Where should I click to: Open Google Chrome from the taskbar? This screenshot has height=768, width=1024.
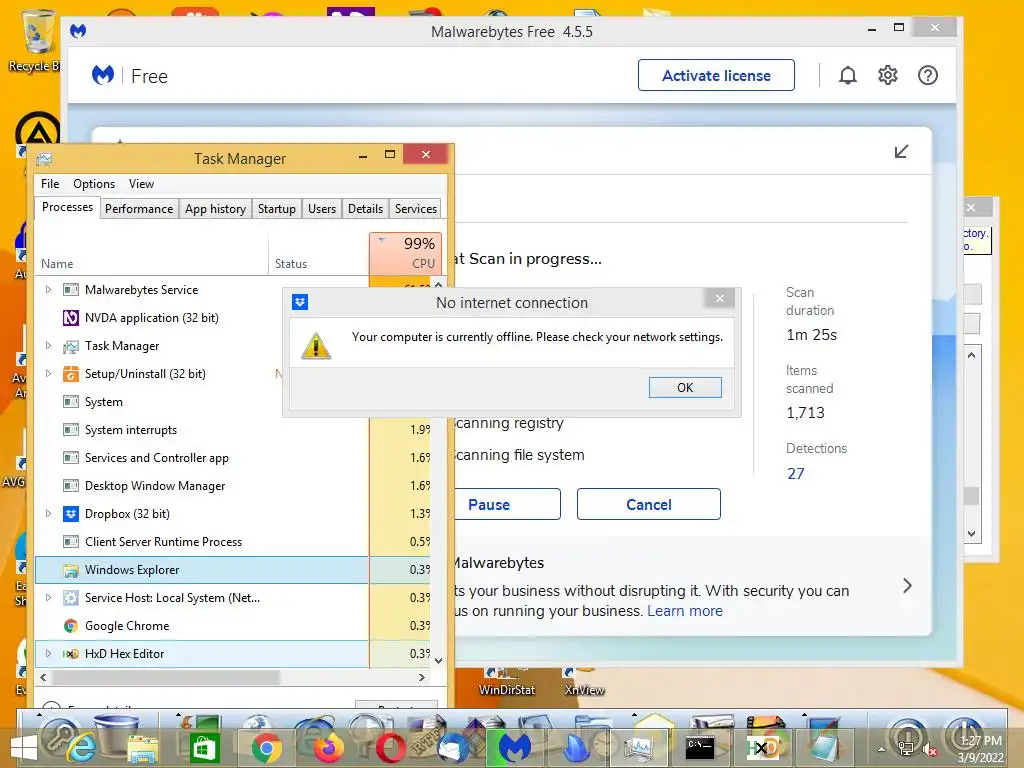tap(266, 749)
